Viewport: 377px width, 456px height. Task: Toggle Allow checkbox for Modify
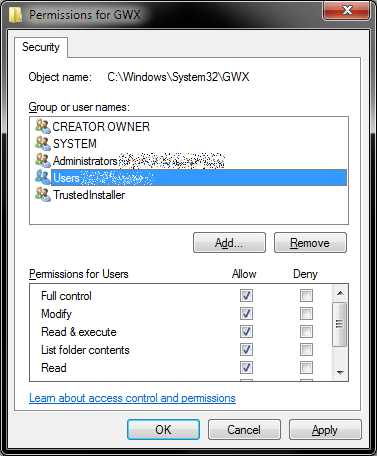pos(246,313)
